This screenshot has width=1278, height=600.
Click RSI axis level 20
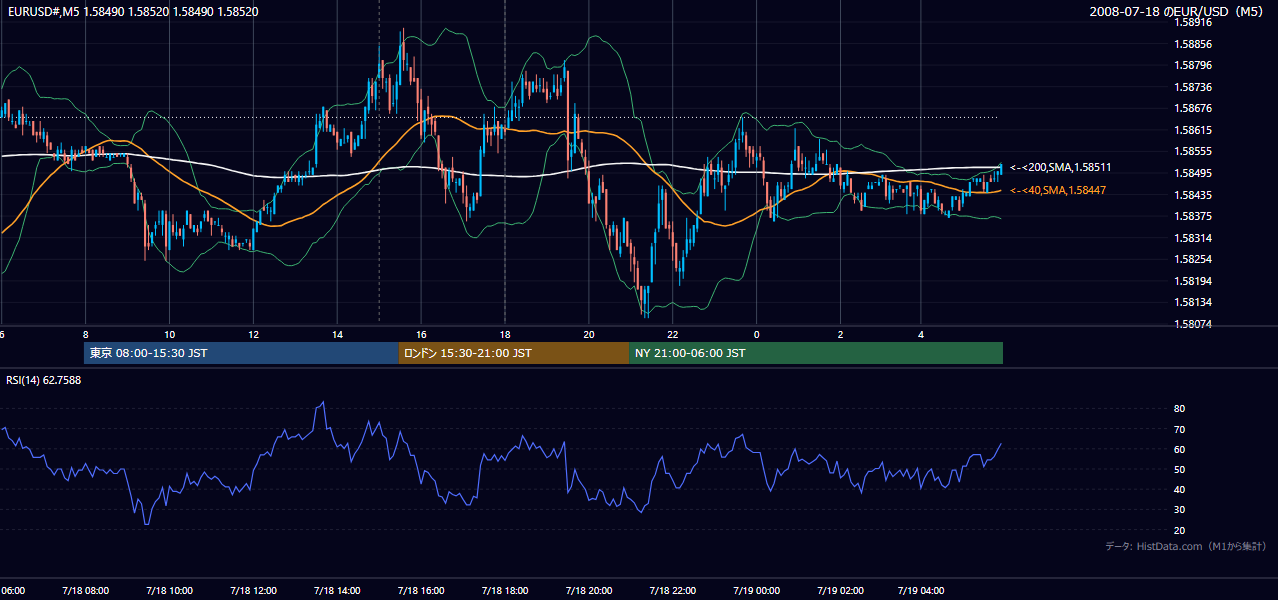tap(1179, 530)
